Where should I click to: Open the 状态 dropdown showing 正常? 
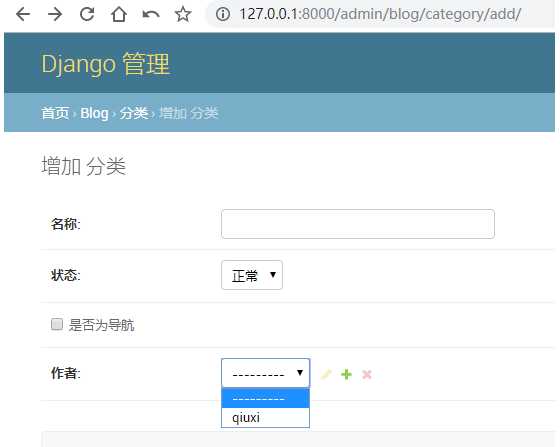(252, 275)
